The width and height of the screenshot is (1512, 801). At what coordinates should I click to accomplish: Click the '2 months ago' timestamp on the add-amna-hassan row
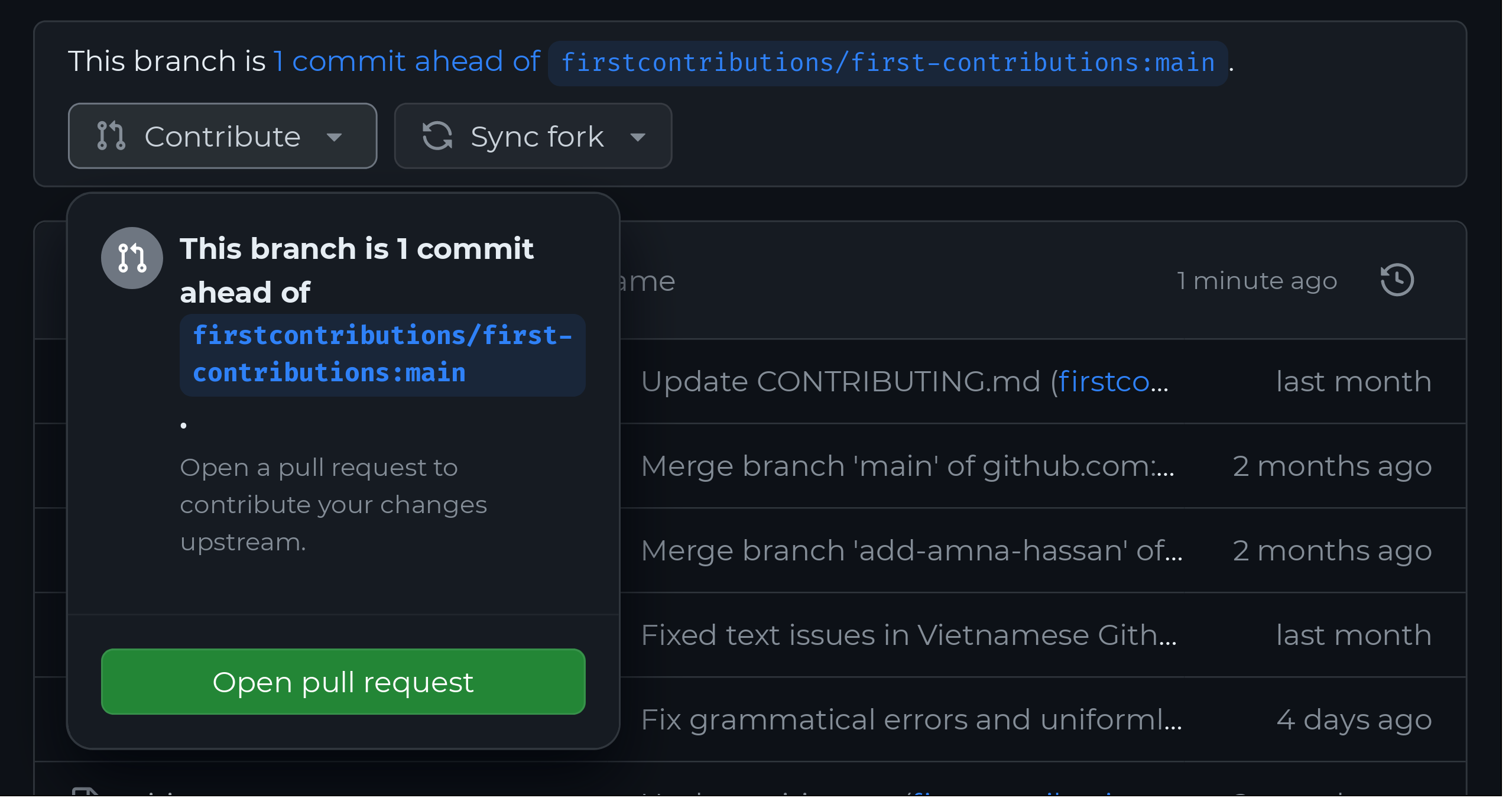tap(1332, 550)
